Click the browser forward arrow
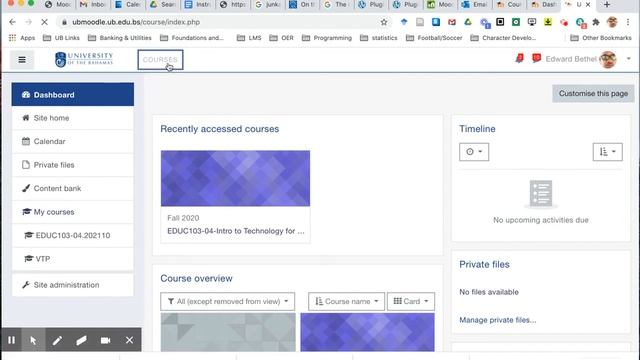The height and width of the screenshot is (360, 640). coord(28,22)
